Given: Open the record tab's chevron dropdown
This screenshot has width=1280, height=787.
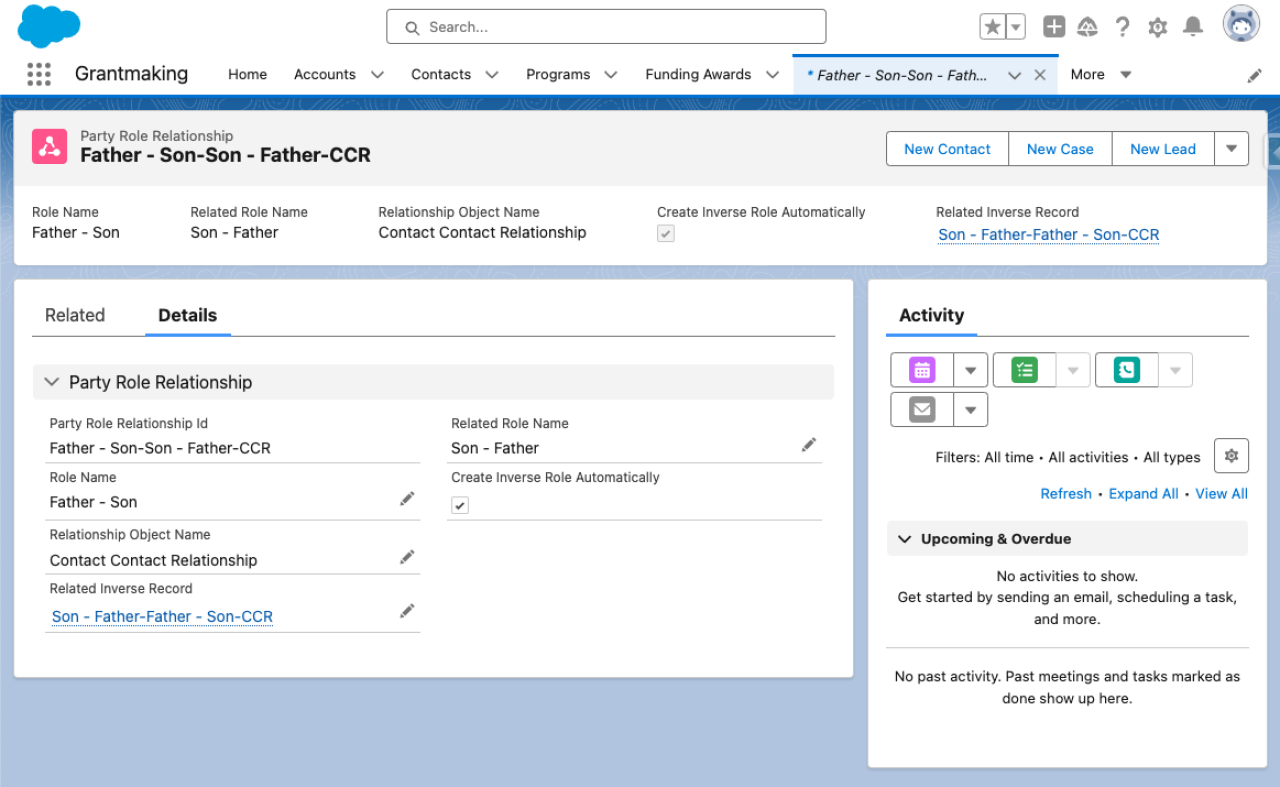Looking at the screenshot, I should (x=1014, y=75).
